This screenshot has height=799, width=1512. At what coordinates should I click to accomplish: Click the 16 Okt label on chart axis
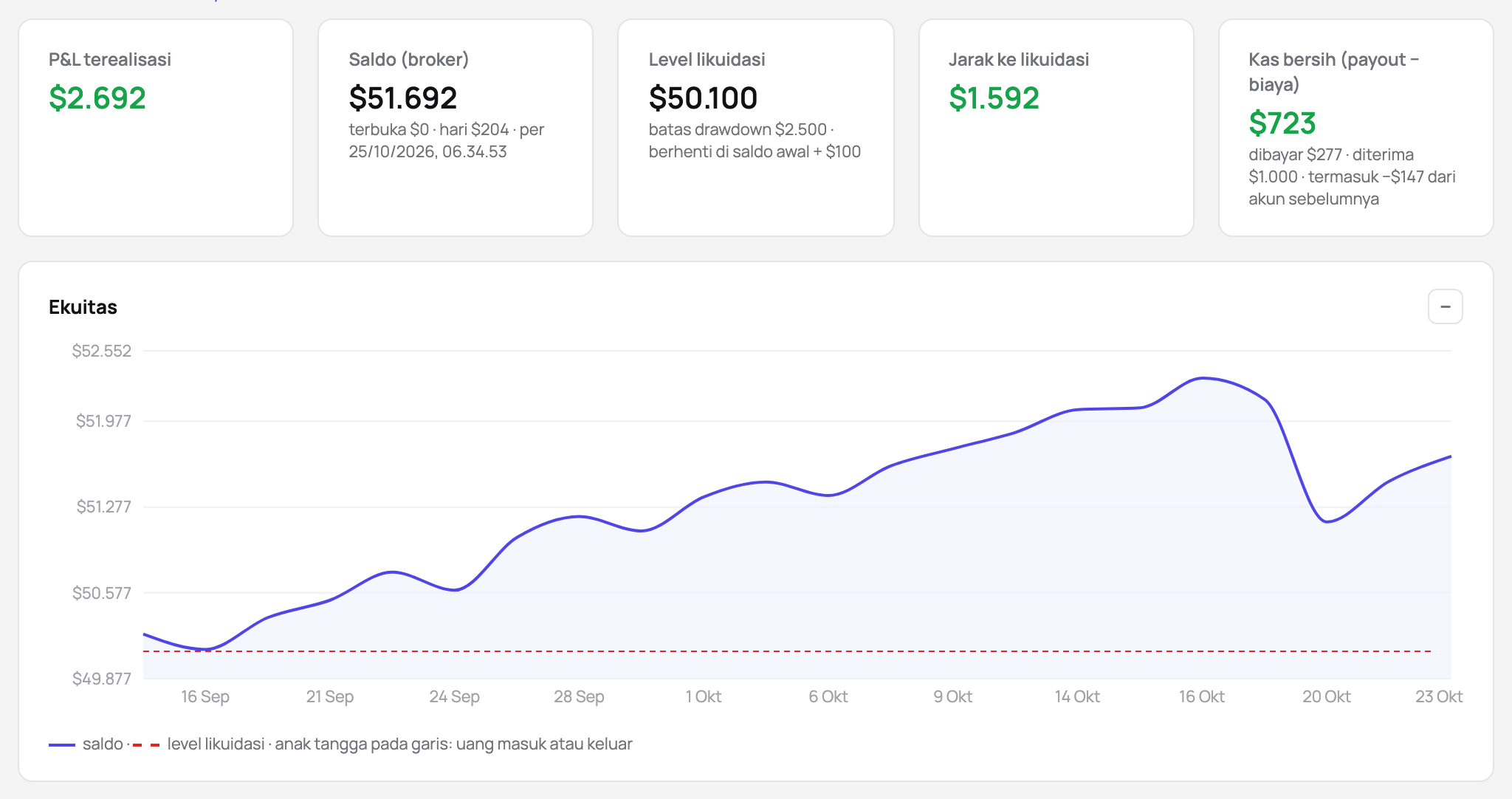[1201, 696]
